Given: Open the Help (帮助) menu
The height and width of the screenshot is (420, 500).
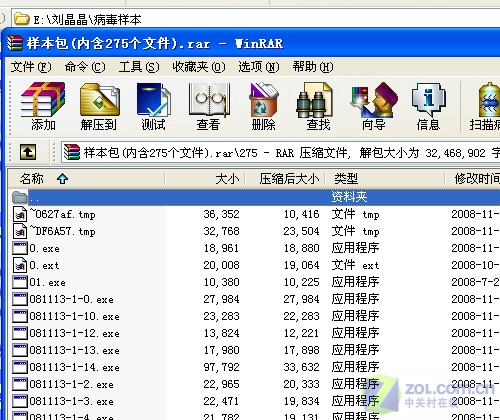Looking at the screenshot, I should tap(313, 67).
